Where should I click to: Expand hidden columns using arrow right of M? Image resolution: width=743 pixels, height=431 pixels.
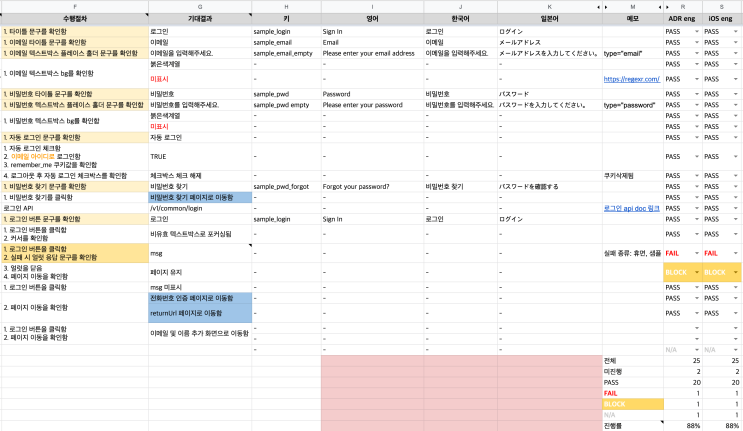pos(660,7)
